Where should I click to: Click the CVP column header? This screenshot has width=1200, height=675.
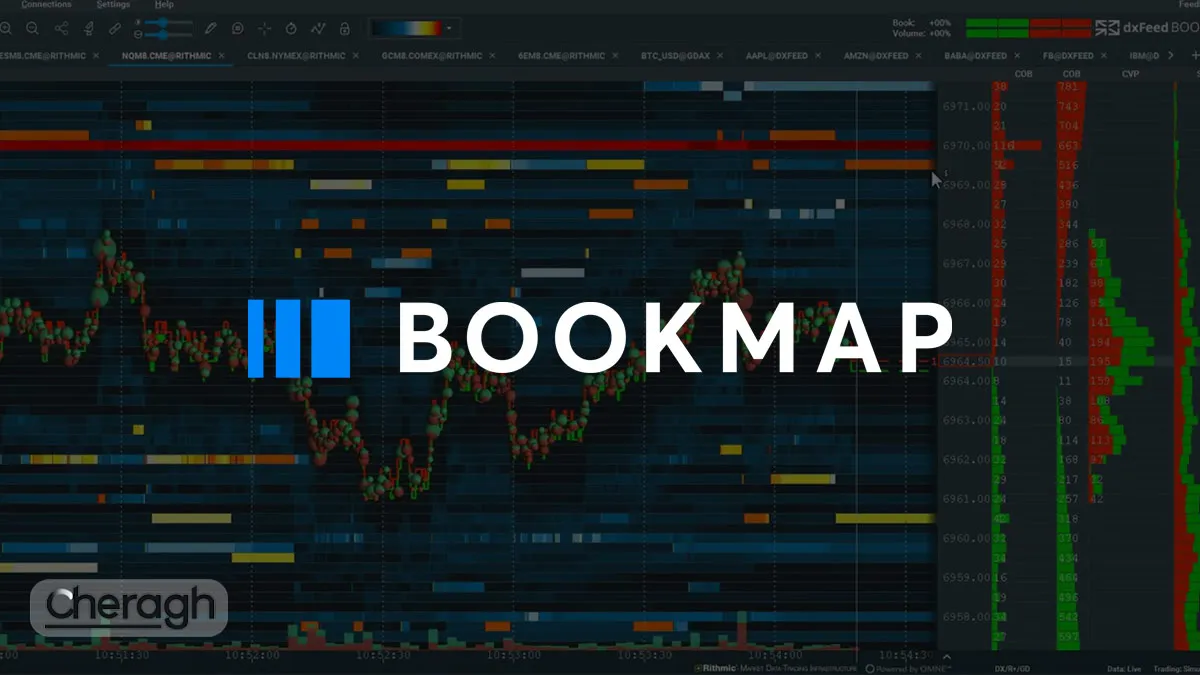[1130, 74]
